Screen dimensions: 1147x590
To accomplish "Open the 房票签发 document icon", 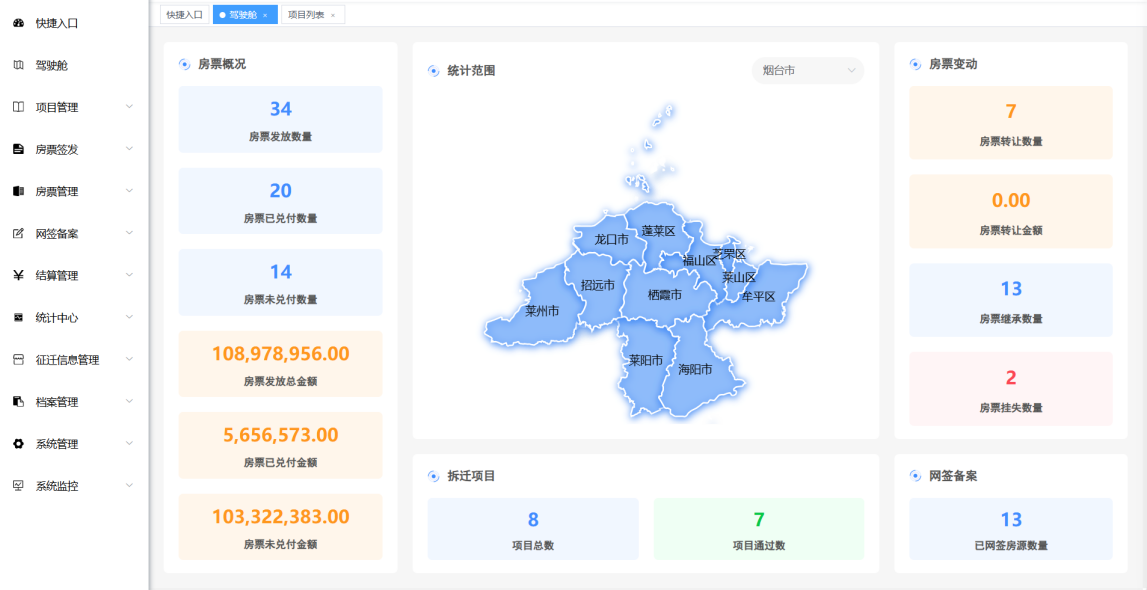I will tap(20, 148).
